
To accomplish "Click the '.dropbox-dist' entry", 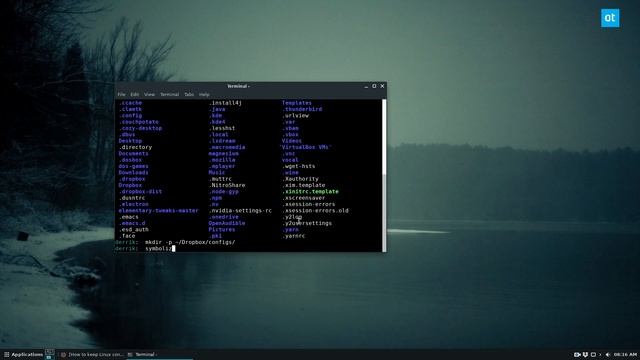I will 140,191.
